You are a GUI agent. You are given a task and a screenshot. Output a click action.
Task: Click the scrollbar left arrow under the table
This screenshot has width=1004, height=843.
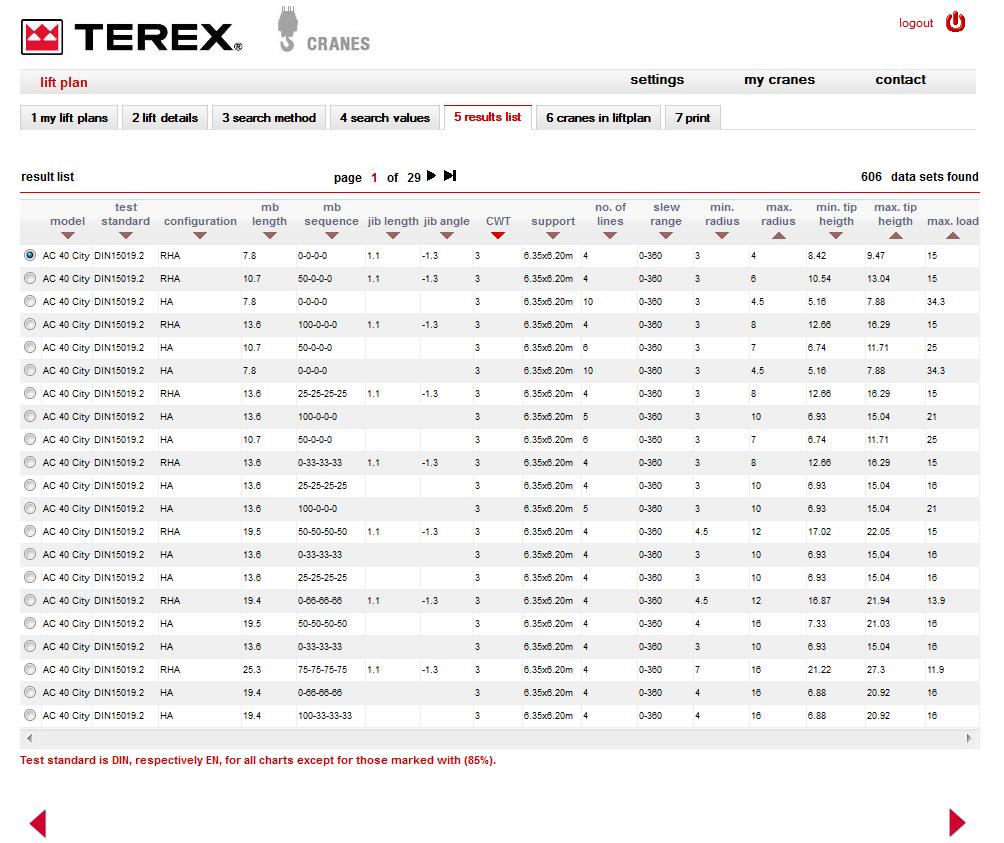click(29, 738)
